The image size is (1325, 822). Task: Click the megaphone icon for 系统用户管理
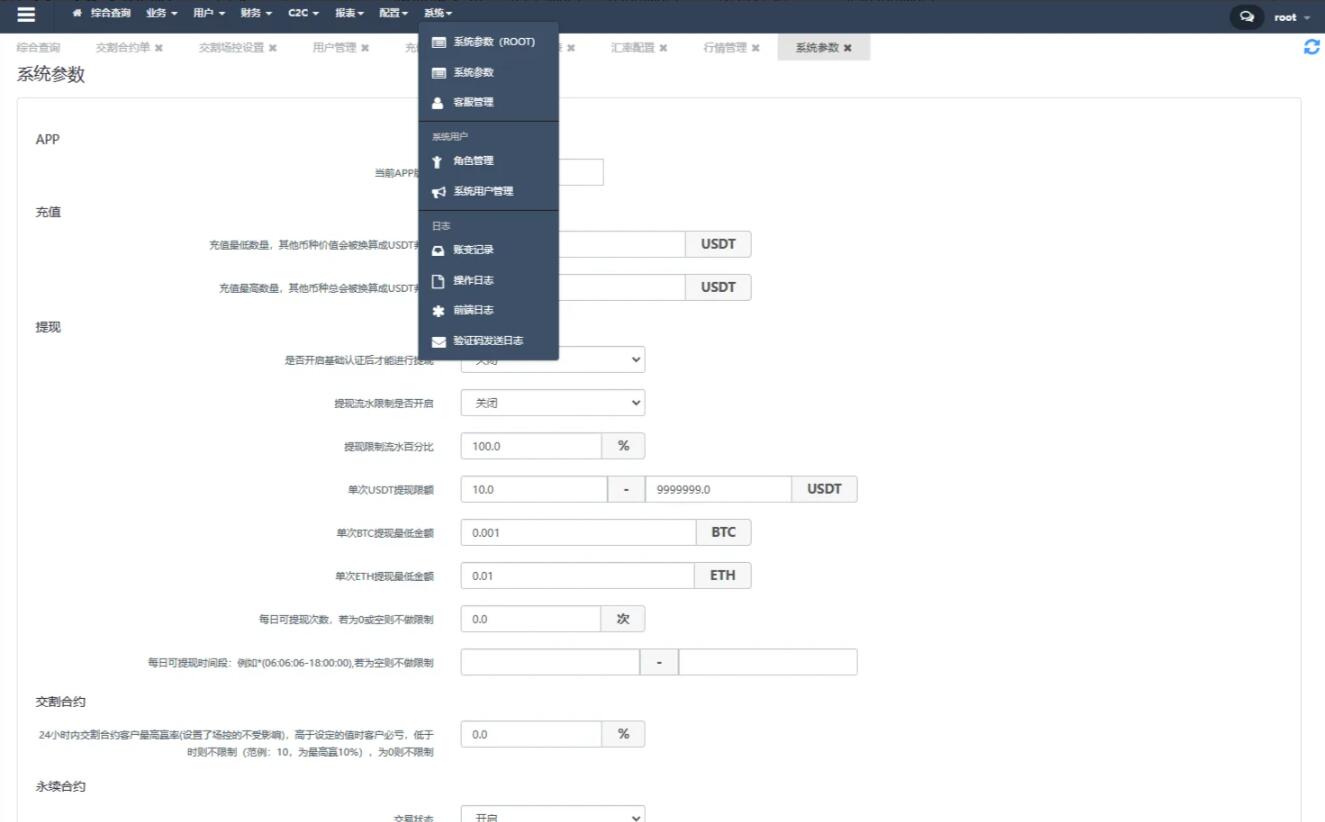point(438,192)
